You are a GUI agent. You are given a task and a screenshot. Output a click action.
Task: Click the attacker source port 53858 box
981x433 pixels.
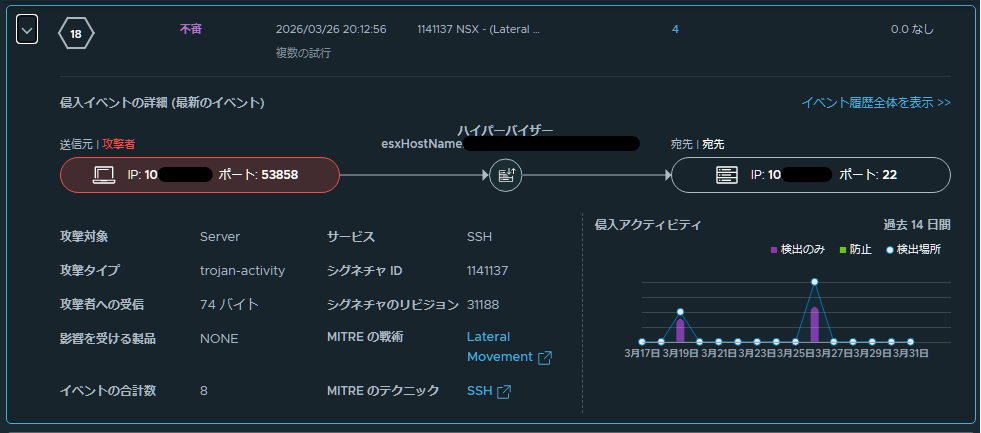click(x=200, y=175)
